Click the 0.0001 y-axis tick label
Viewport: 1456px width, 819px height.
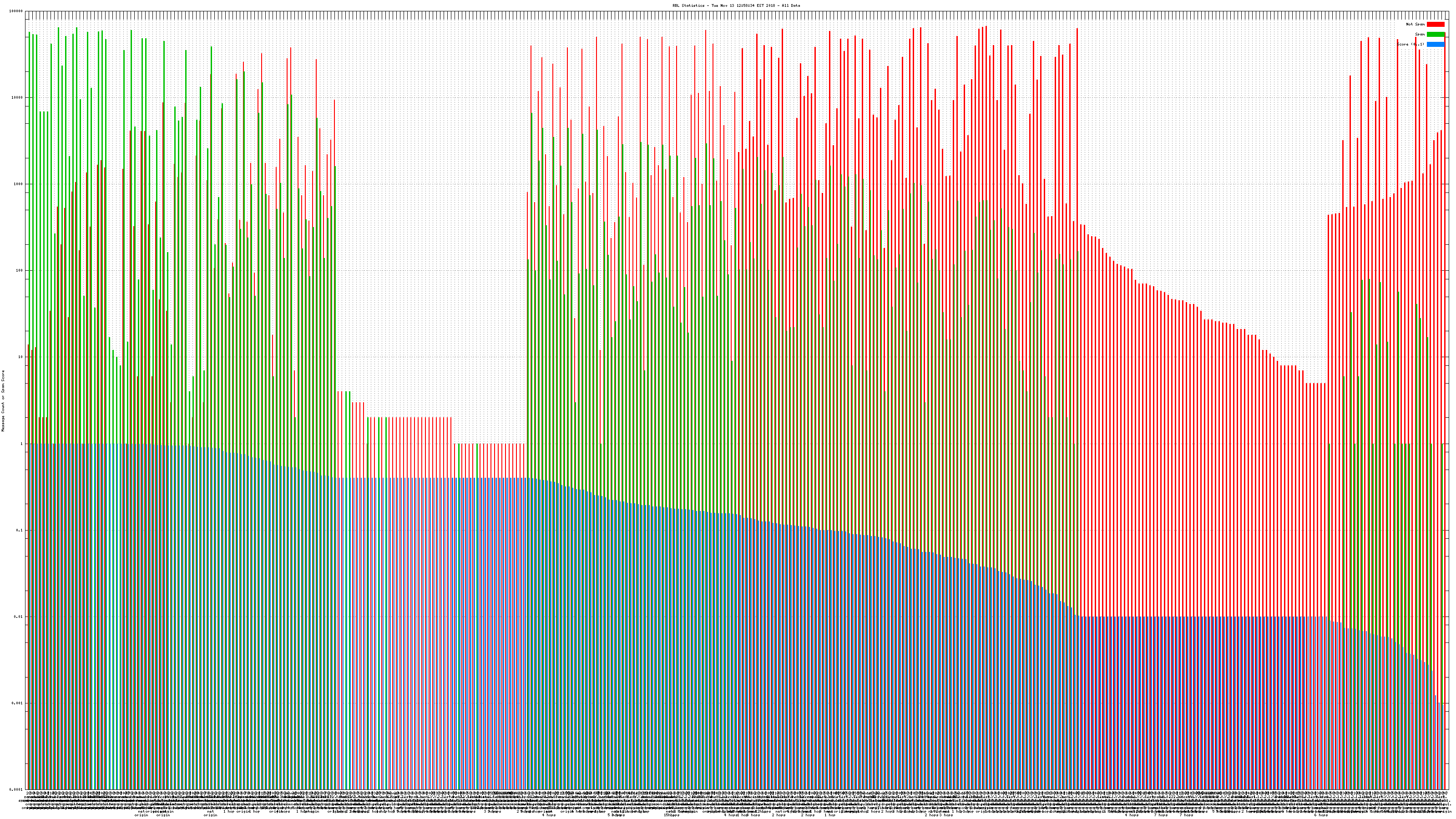point(16,789)
